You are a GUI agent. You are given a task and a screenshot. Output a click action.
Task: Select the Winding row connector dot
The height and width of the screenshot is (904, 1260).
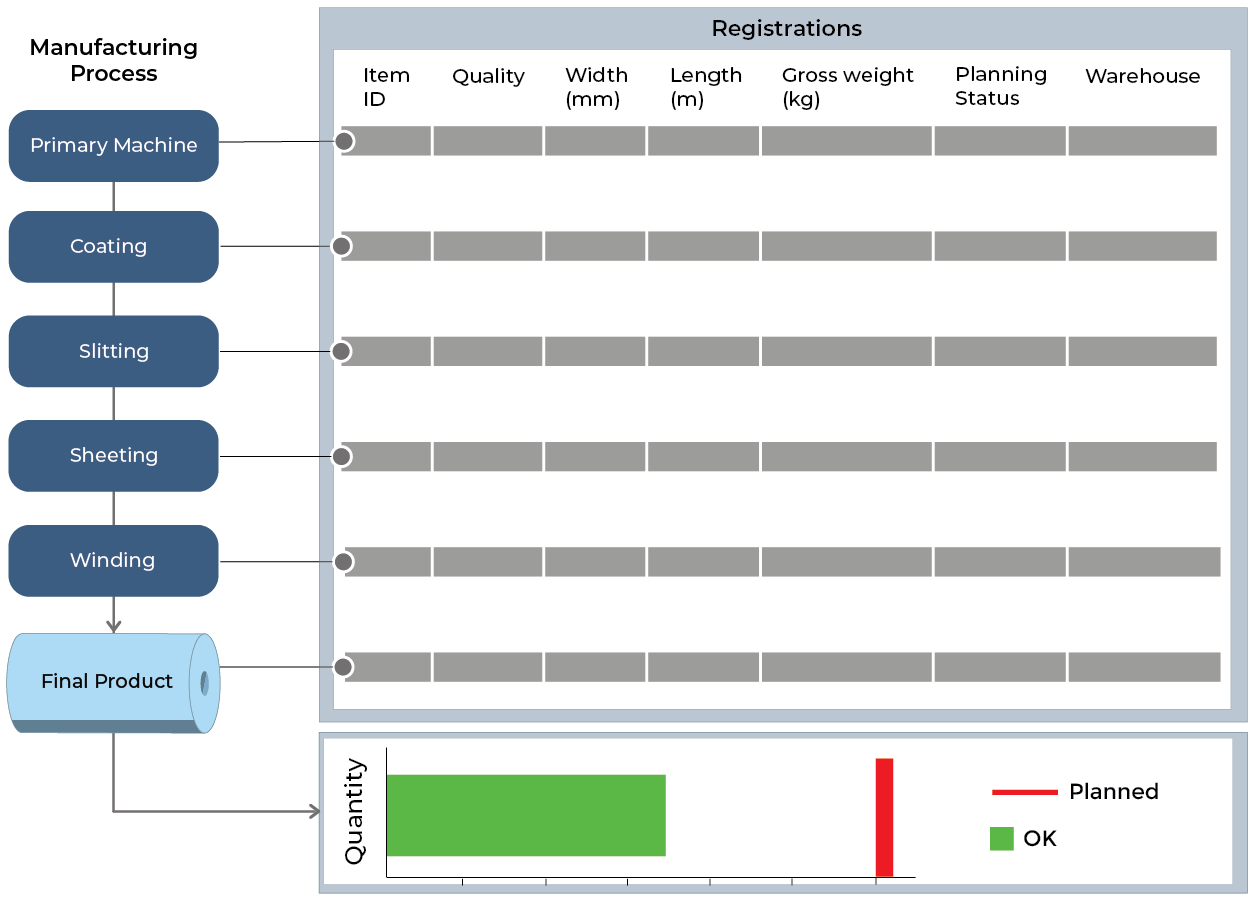click(x=344, y=562)
